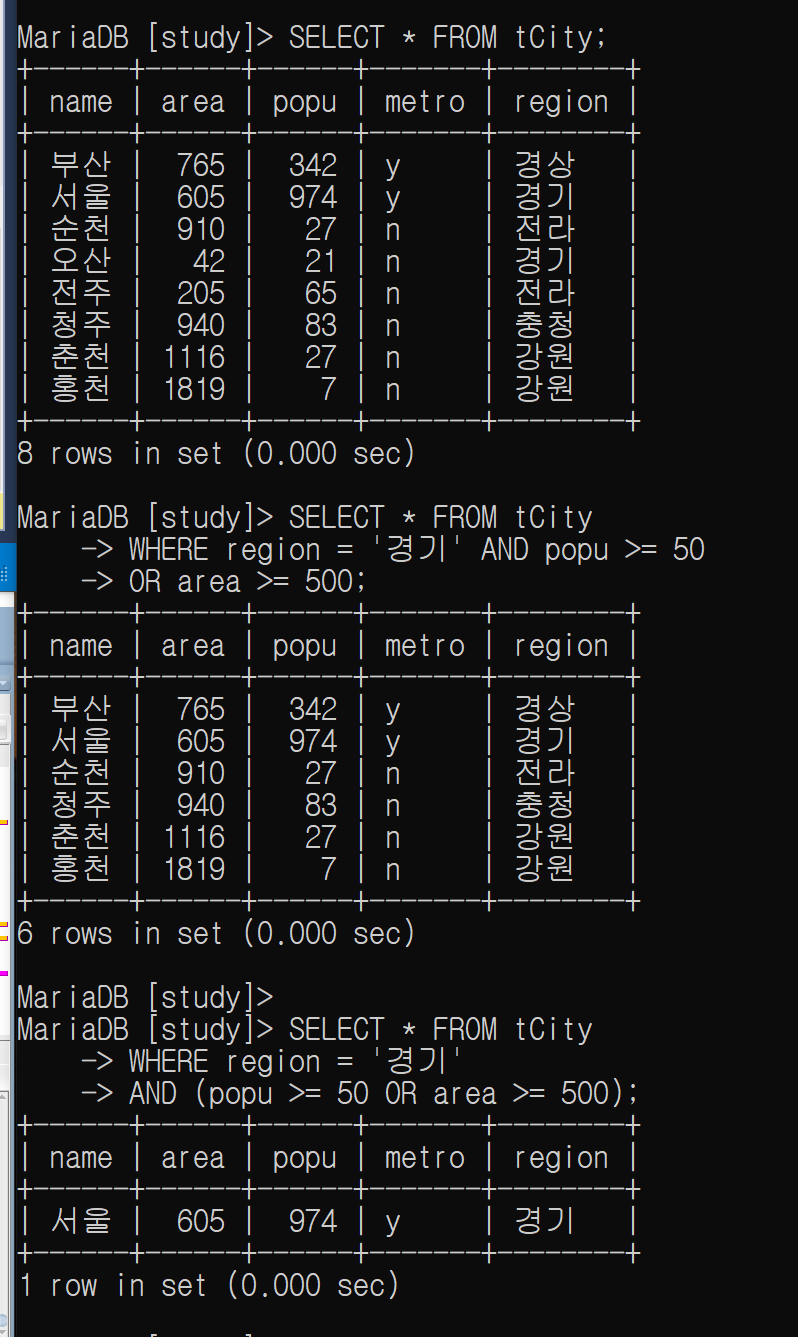This screenshot has width=798, height=1337.
Task: Click the empty 'MariaDB [study]>' prompt with no command
Action: [145, 998]
